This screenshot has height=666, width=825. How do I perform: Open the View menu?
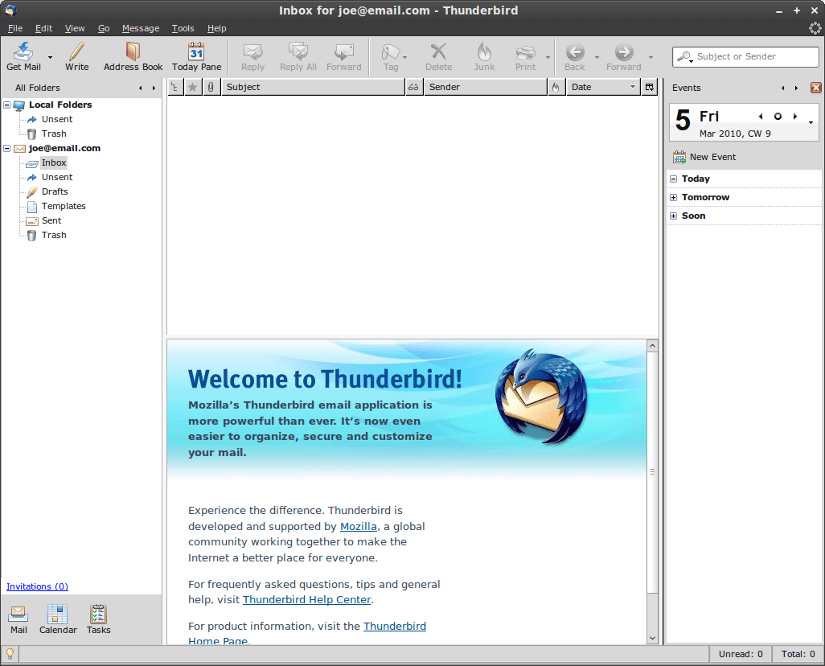coord(75,28)
